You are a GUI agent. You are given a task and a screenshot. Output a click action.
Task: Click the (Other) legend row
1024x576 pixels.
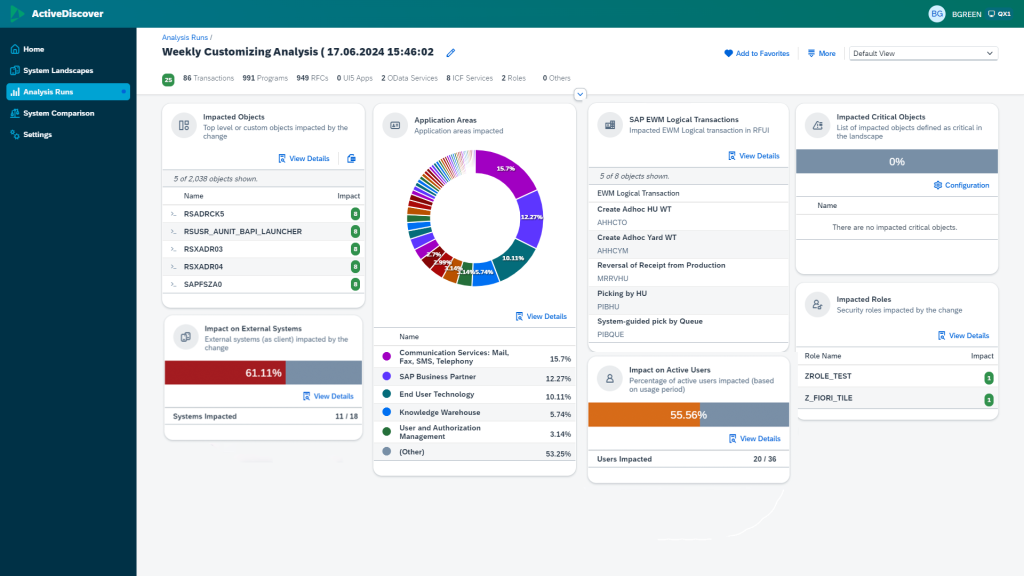pyautogui.click(x=475, y=452)
